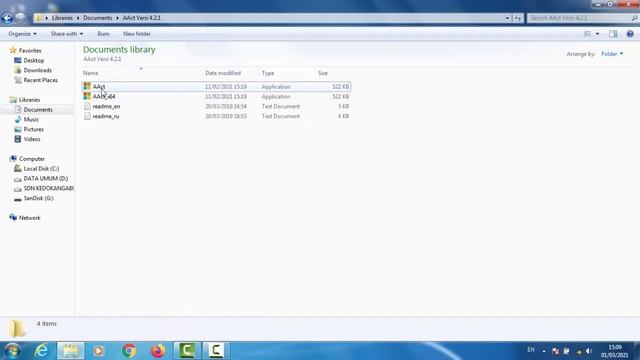Show the preview pane button

click(x=613, y=34)
